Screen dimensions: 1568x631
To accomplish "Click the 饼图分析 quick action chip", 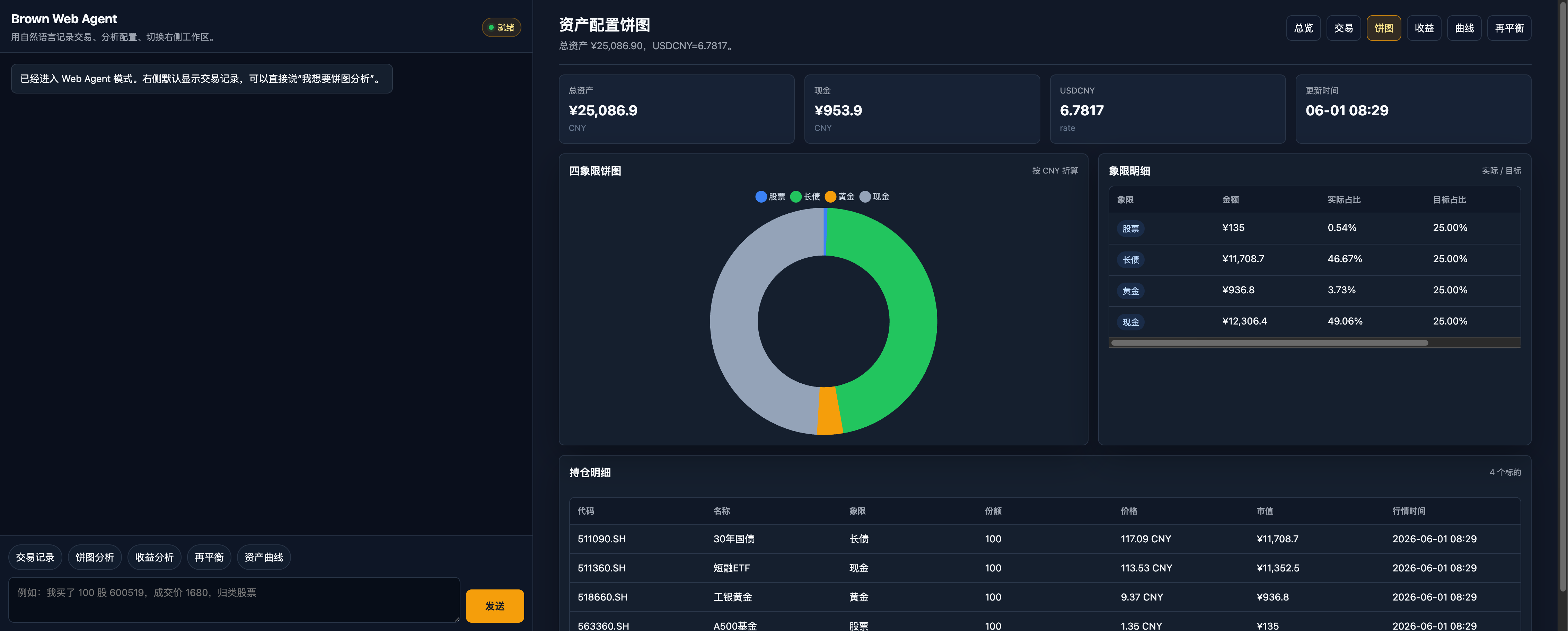I will [x=95, y=557].
